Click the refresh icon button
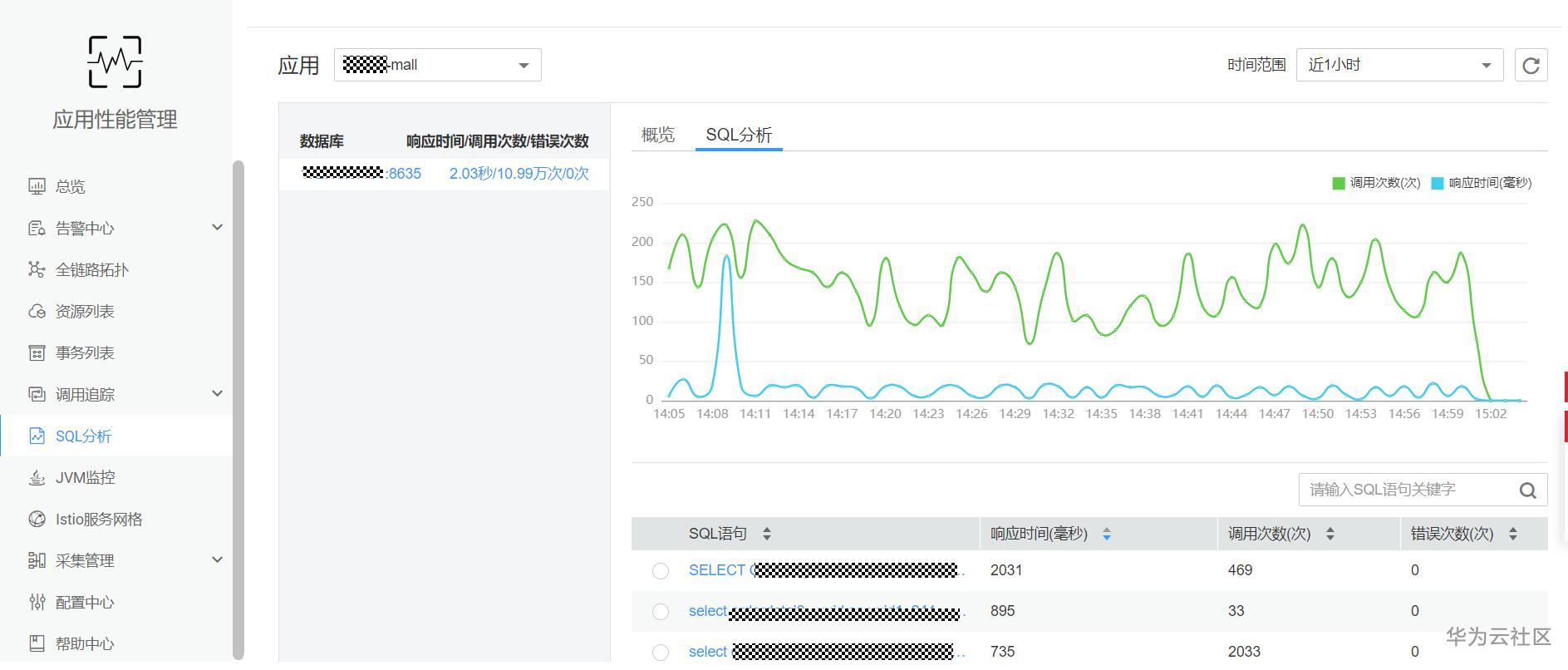 (1531, 65)
